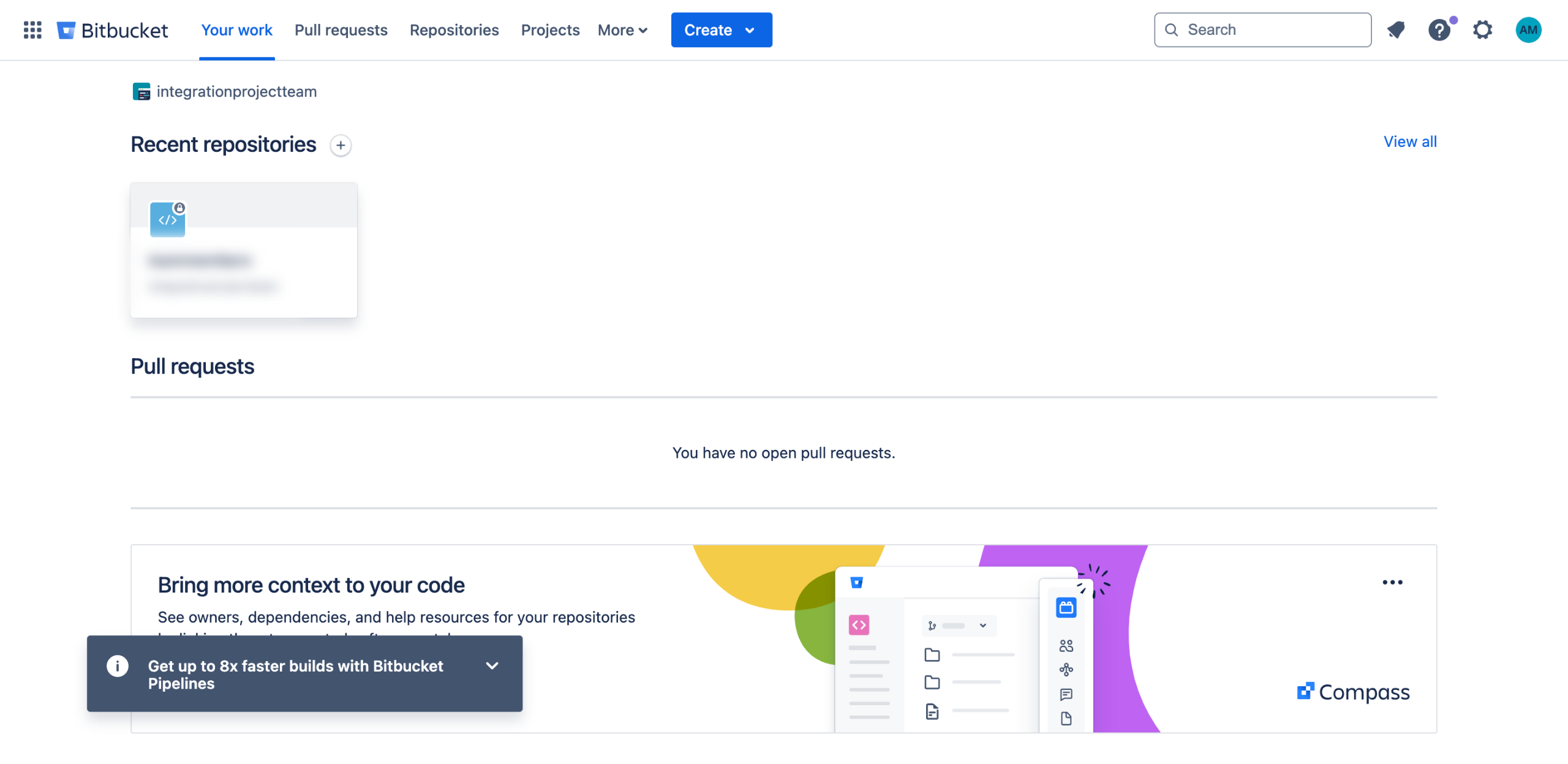
Task: Open the Repositories nav item
Action: [x=454, y=29]
